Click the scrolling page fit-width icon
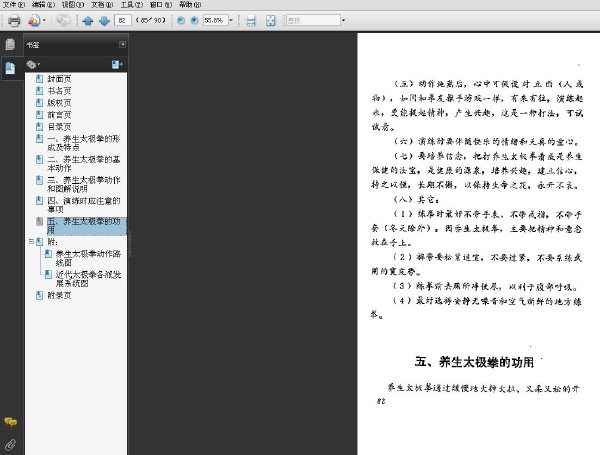Screen dimensions: 600x455 [x=251, y=21]
